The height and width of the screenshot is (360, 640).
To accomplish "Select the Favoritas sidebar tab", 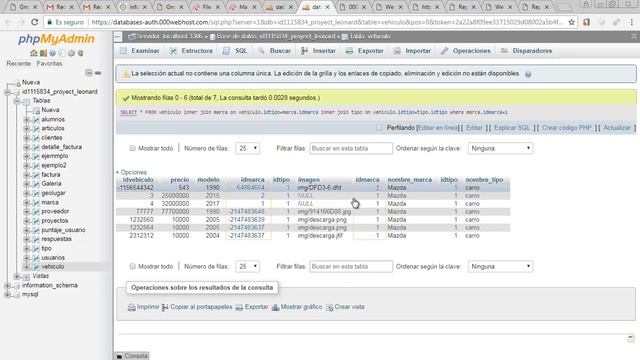I will tap(49, 64).
